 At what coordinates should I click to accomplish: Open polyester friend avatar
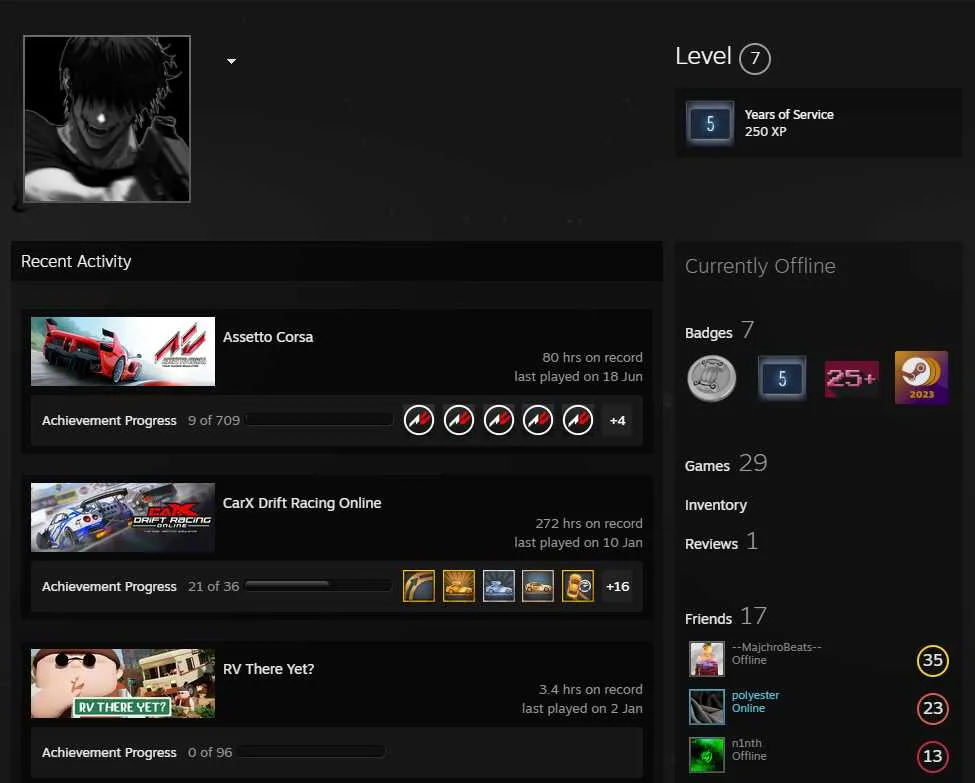point(707,707)
